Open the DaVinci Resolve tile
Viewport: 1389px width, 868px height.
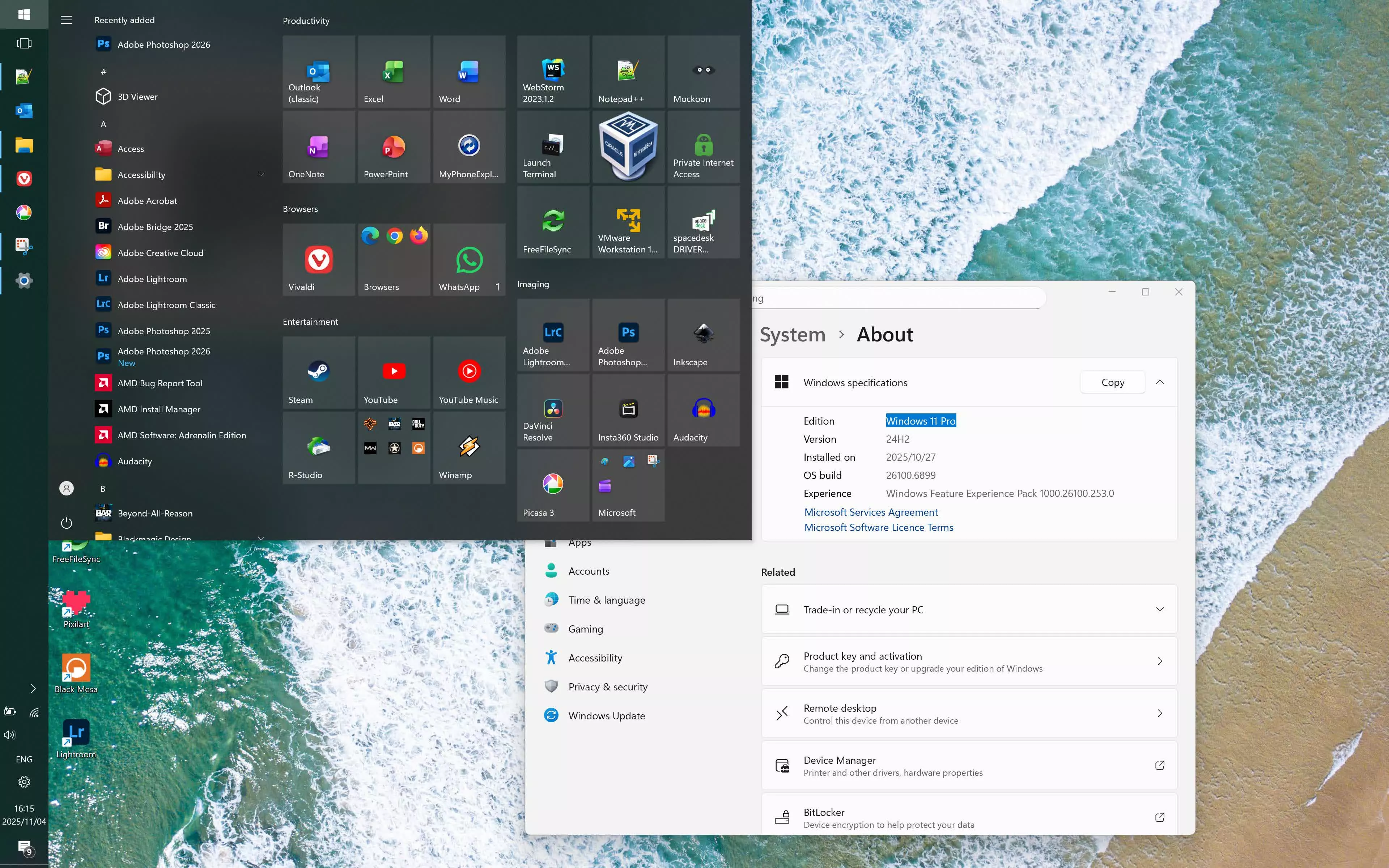[x=553, y=410]
